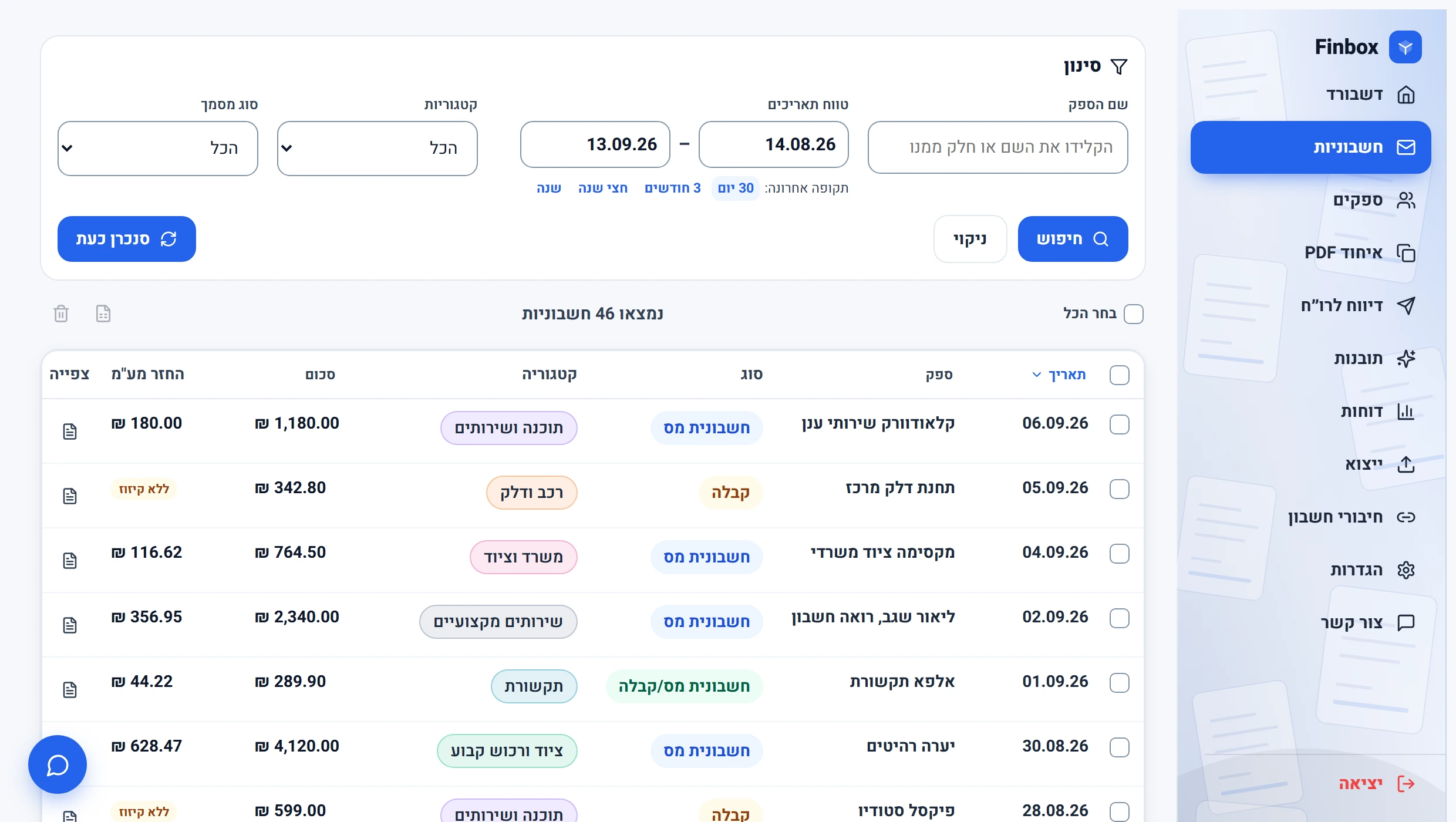Image resolution: width=1456 pixels, height=822 pixels.
Task: Click the דוחות bar chart icon
Action: [x=1406, y=411]
